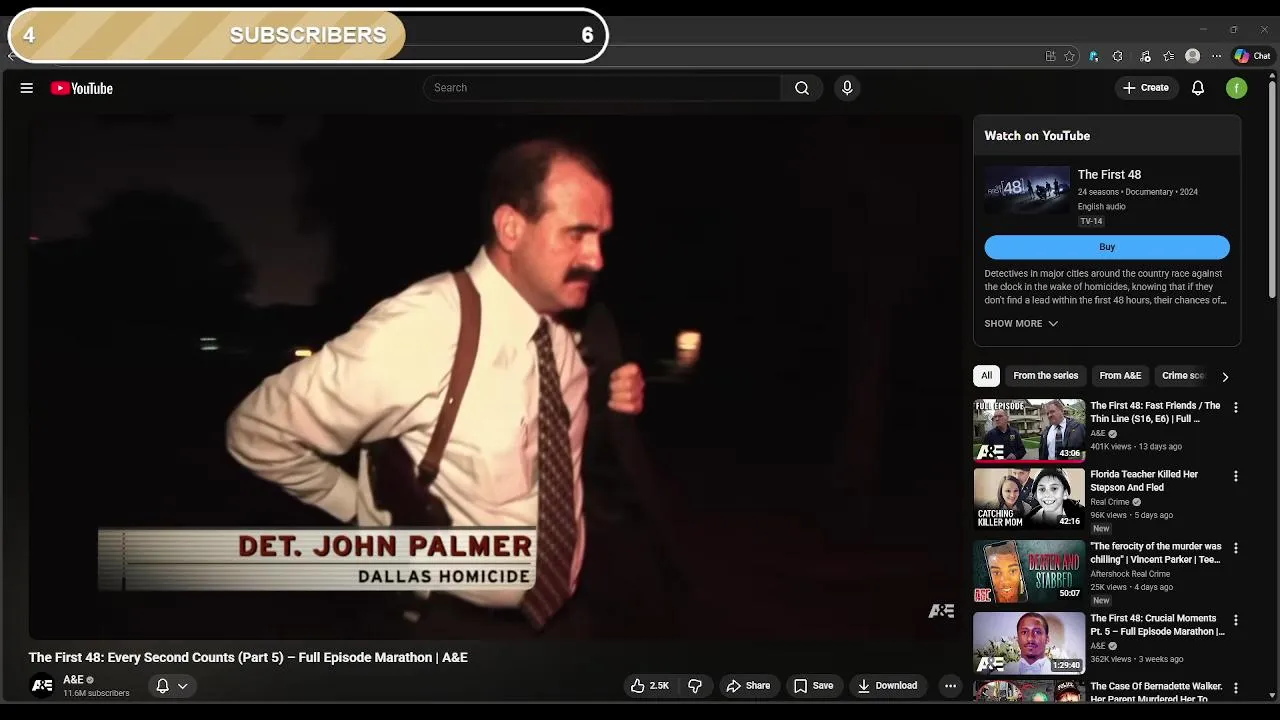Open The First 48 poster thumbnail

(x=1027, y=190)
